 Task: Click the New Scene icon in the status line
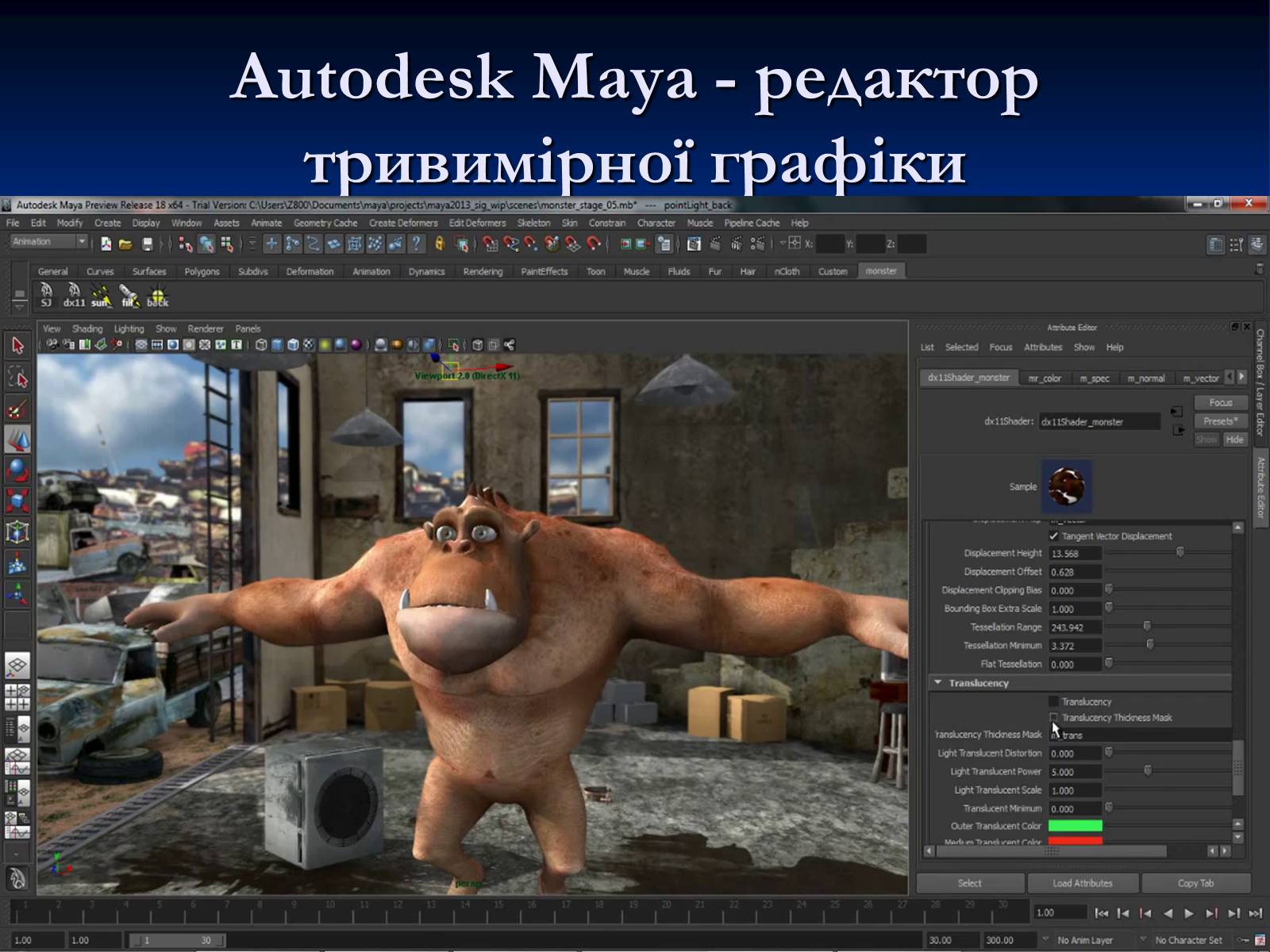[106, 244]
